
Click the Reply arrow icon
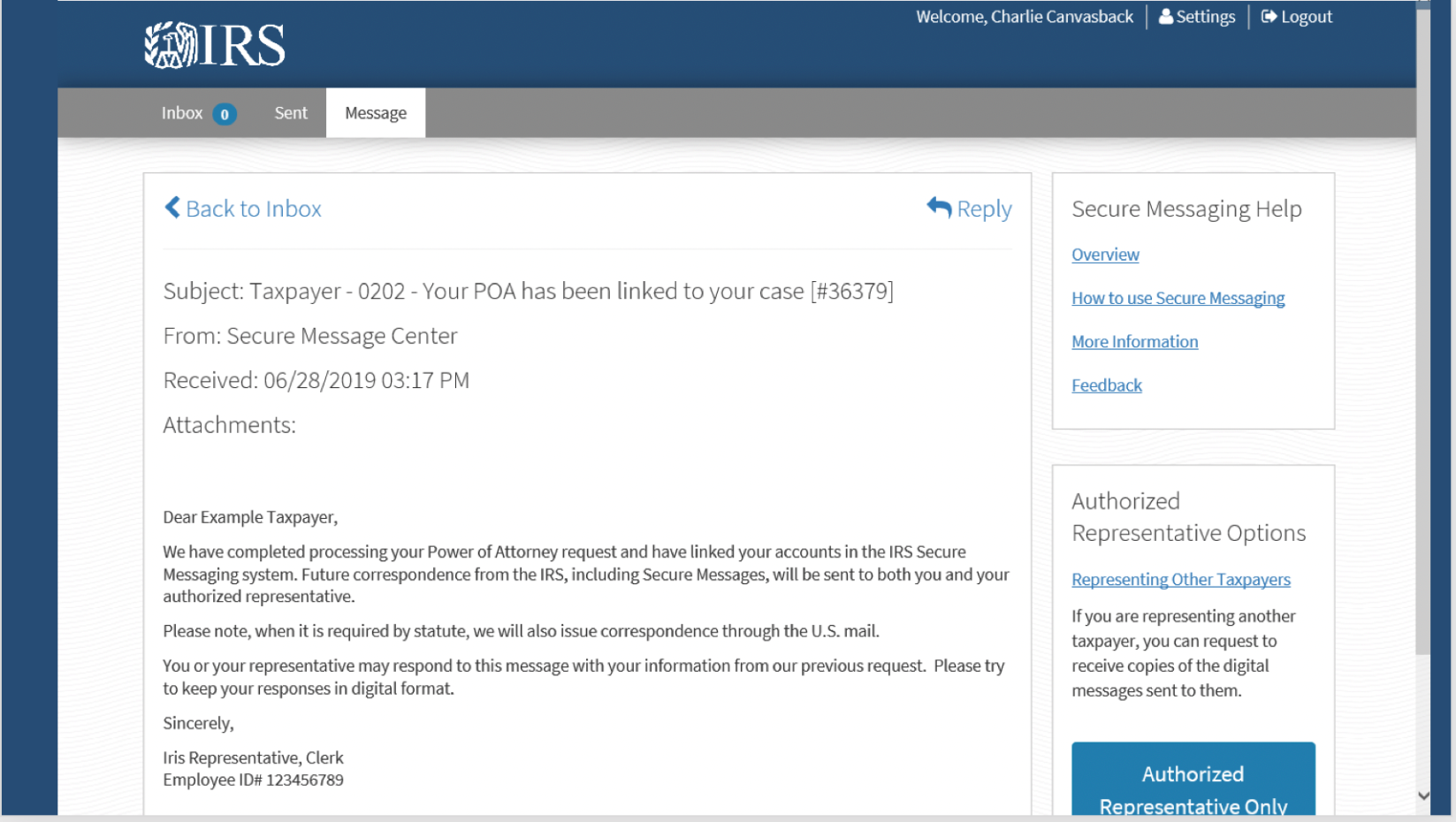click(939, 208)
